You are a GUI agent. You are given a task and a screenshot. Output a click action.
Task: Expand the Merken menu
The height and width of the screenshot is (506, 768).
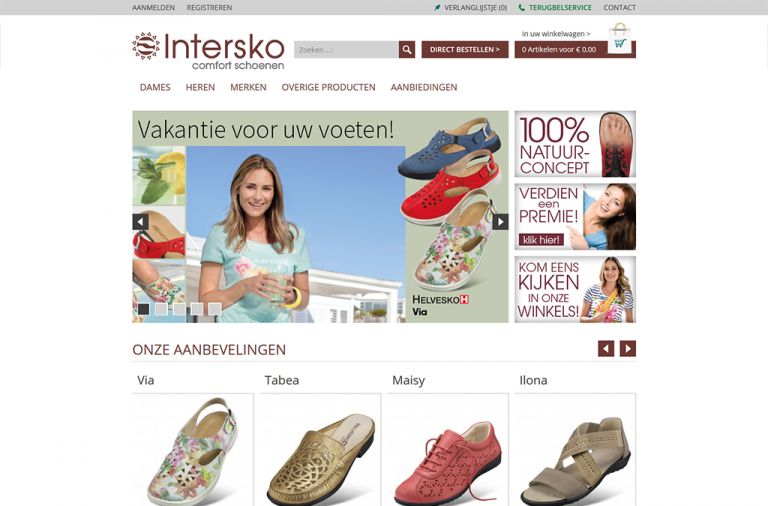click(x=248, y=87)
